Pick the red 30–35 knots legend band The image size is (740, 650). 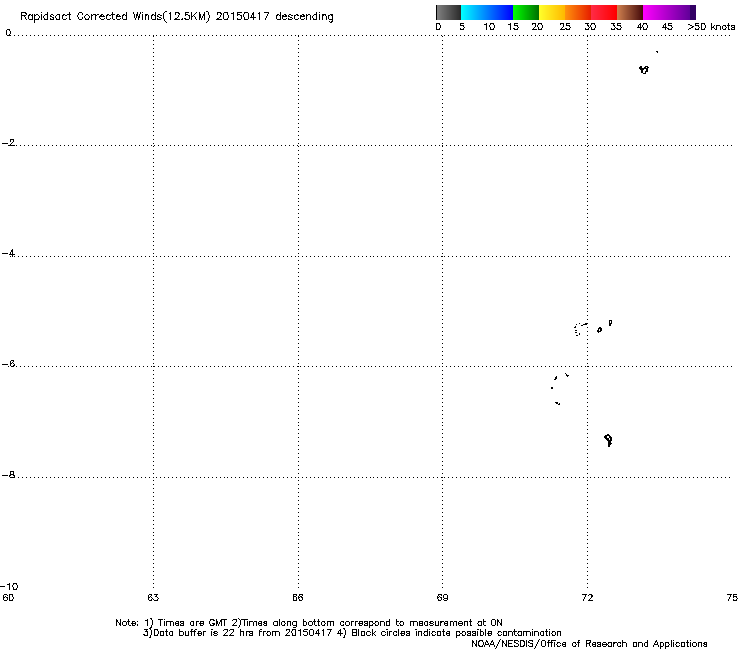604,12
